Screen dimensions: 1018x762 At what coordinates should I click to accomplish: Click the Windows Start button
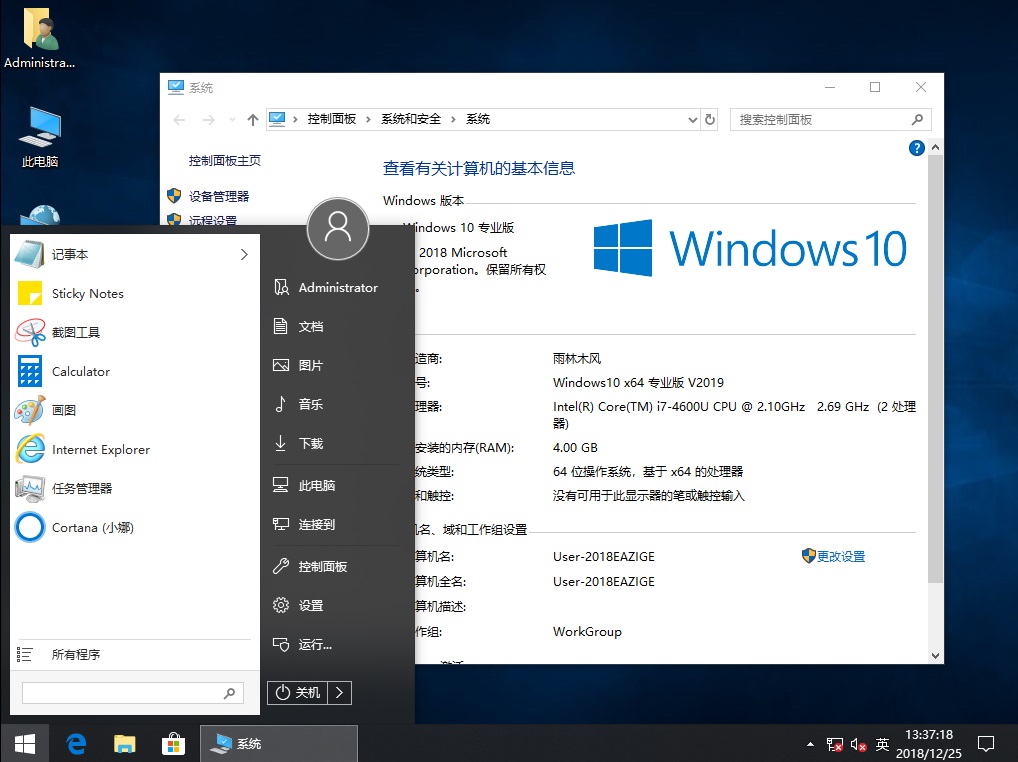pos(25,743)
